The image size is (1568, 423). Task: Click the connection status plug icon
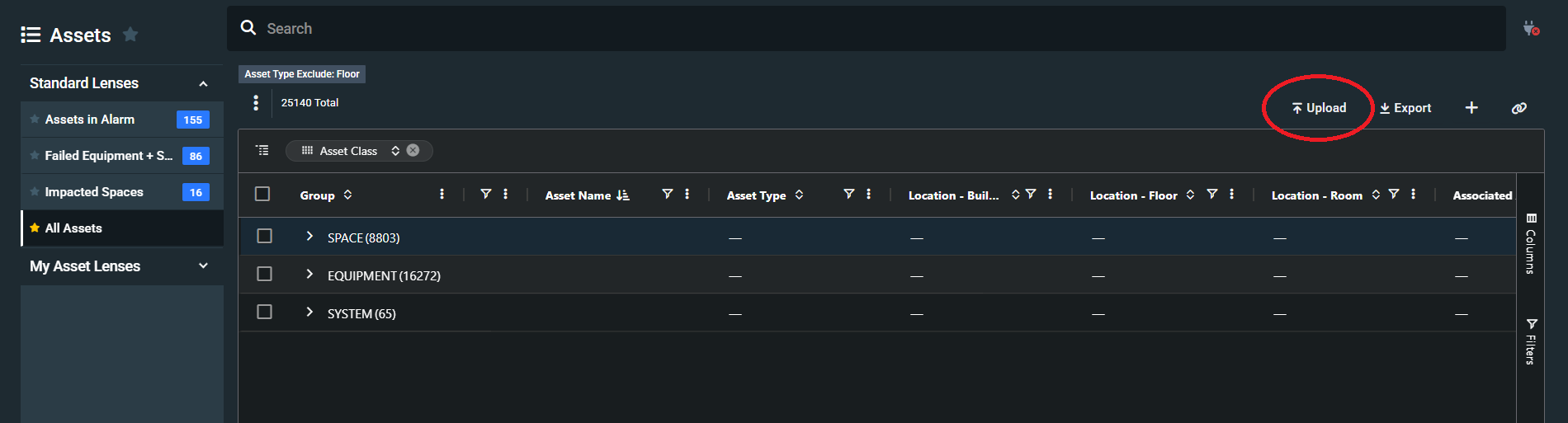(1531, 29)
